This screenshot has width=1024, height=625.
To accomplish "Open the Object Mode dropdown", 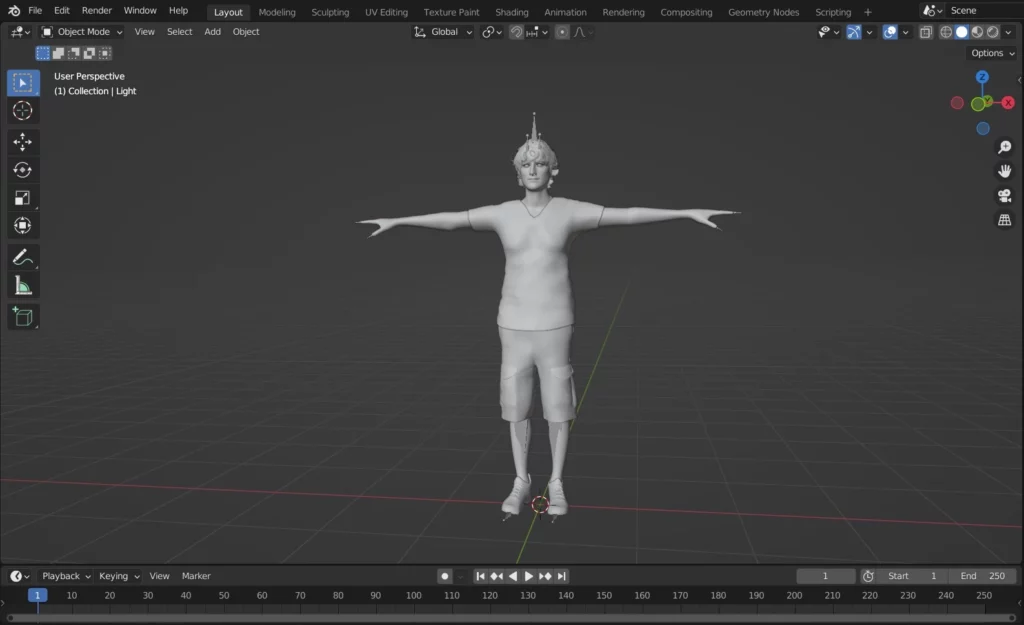I will pyautogui.click(x=82, y=32).
